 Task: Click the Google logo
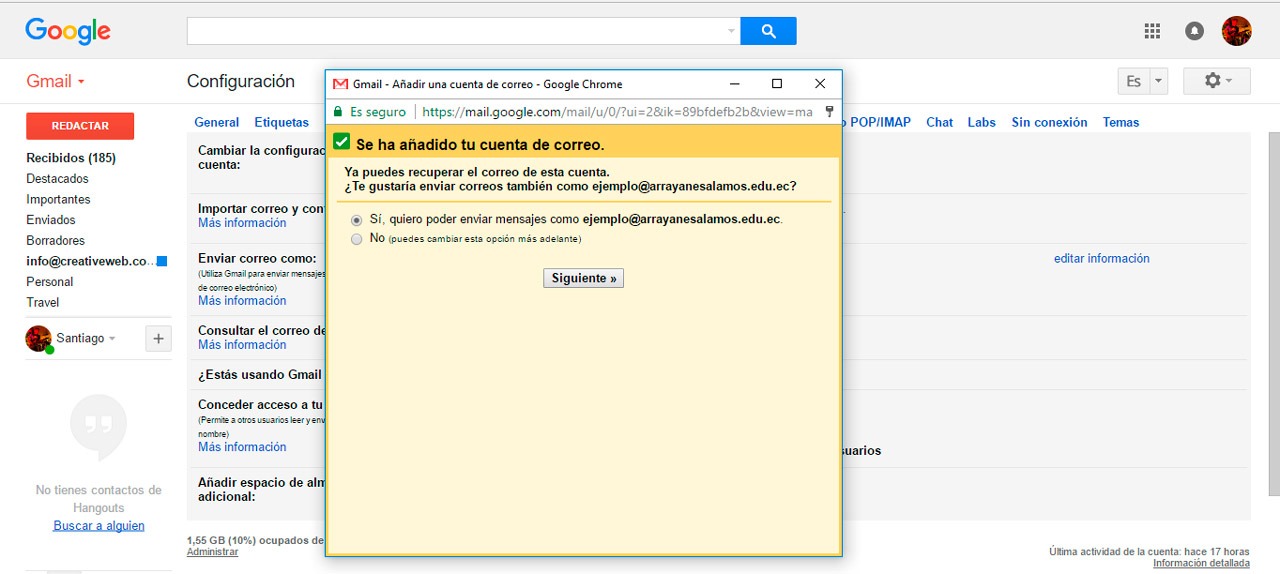68,31
